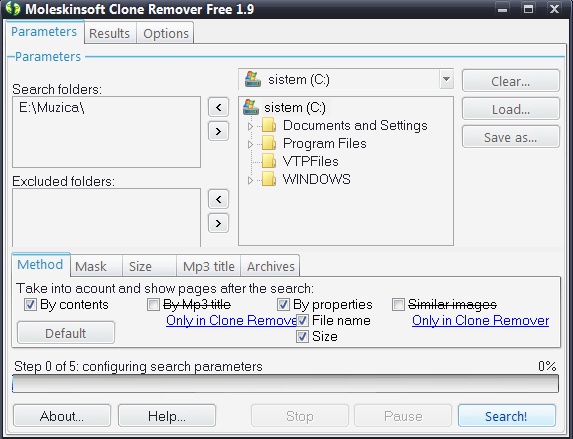
Task: Click the sistem (C:) drive icon in tree root
Action: [251, 107]
